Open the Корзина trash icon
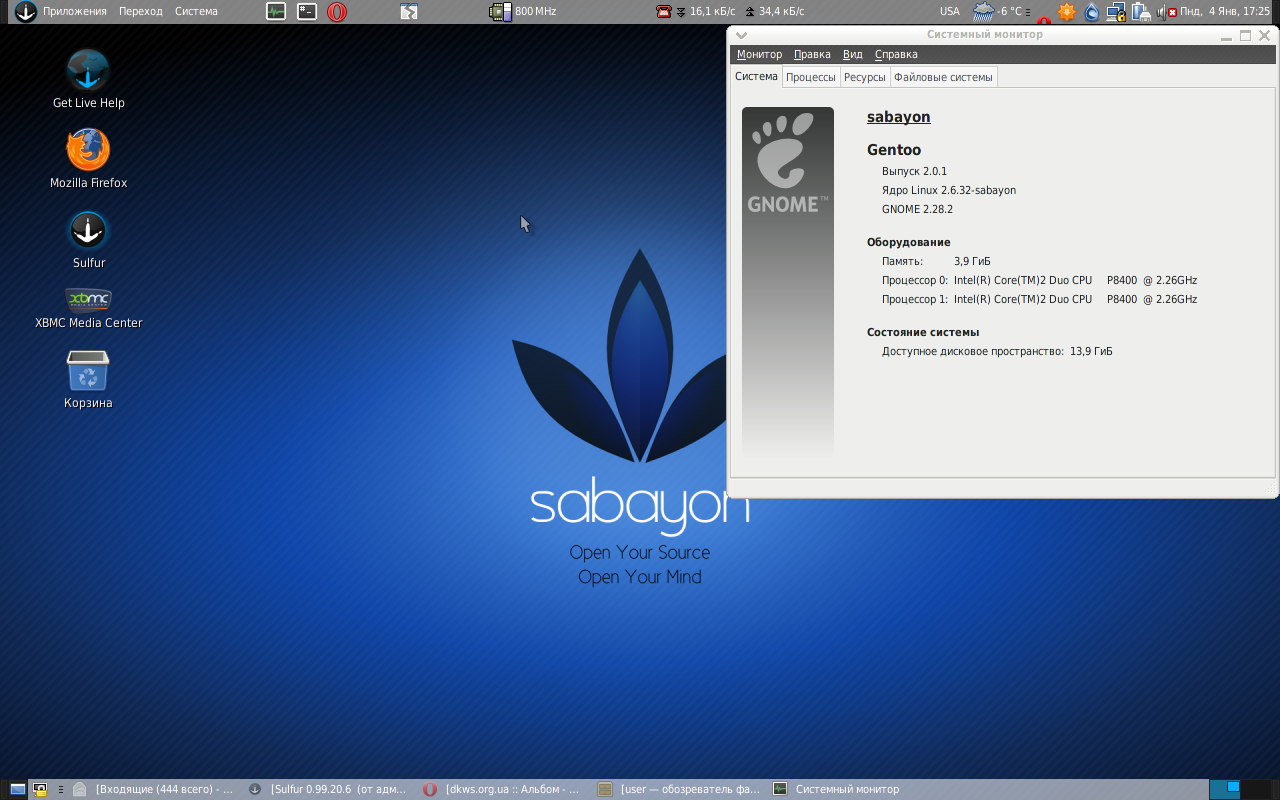1280x800 pixels. click(88, 380)
